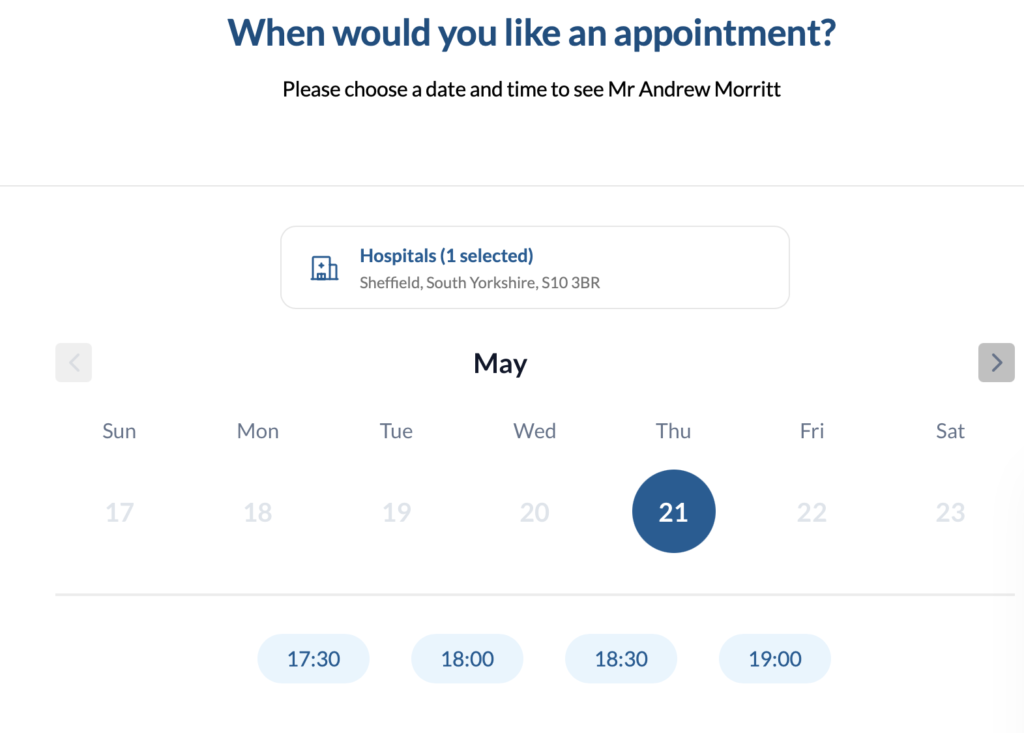This screenshot has height=733, width=1024.
Task: Click the Sheffield, South Yorkshire address text
Action: pos(480,282)
